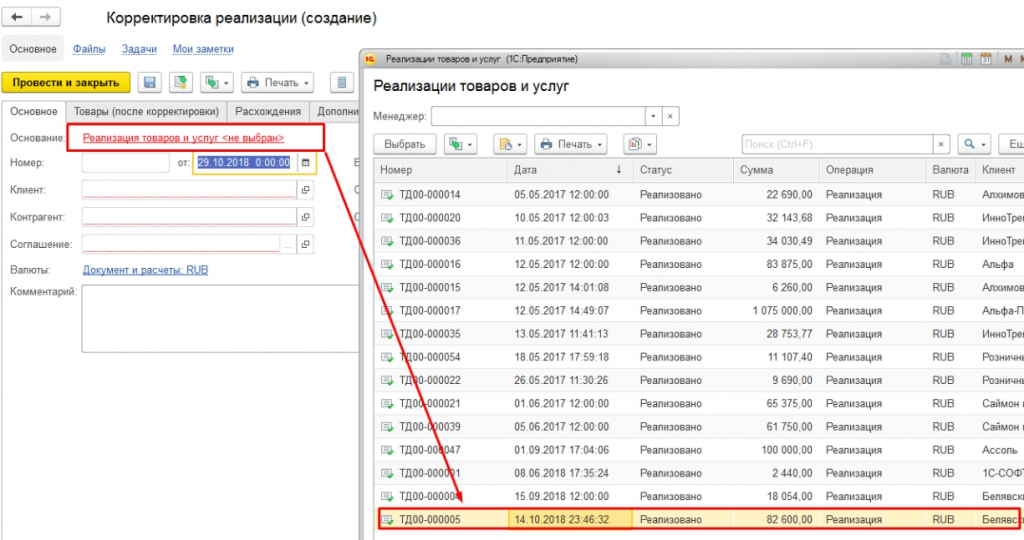Open the Печать dropdown in the correction form
The image size is (1024, 540).
pyautogui.click(x=278, y=83)
